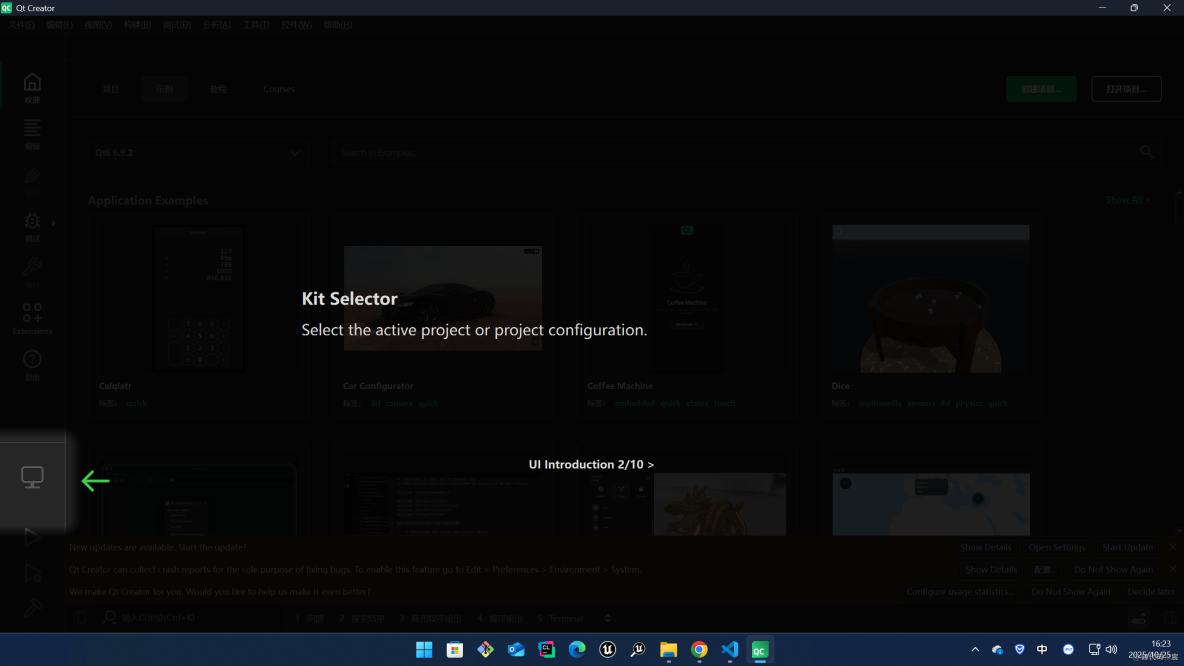Click Show Details for updates notification
Screen dimensions: 1184x666
985,547
